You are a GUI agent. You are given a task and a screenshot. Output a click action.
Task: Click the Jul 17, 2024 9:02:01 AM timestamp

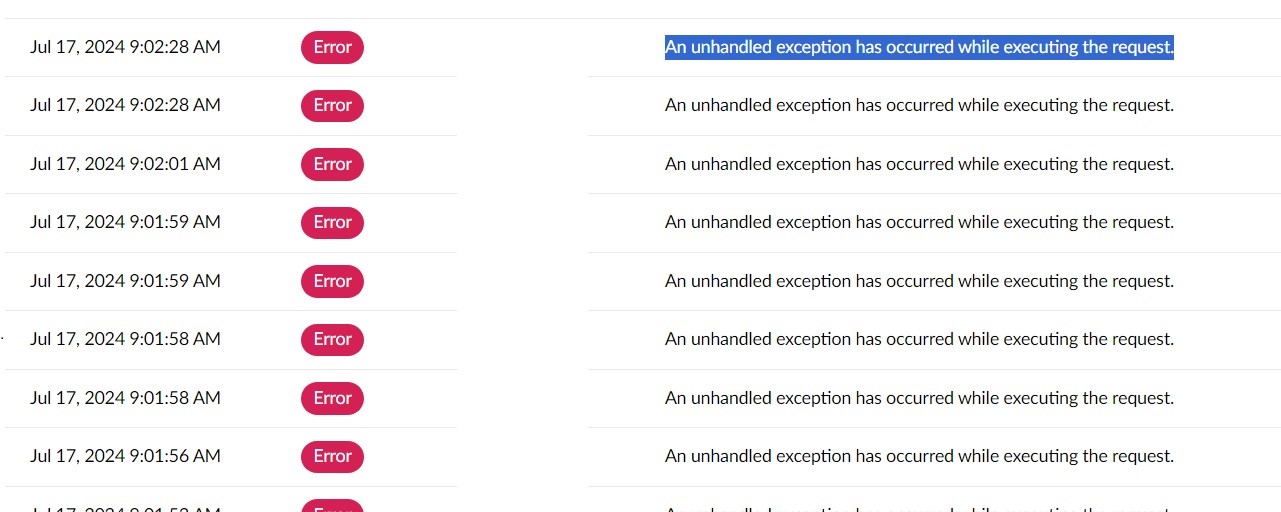[125, 164]
